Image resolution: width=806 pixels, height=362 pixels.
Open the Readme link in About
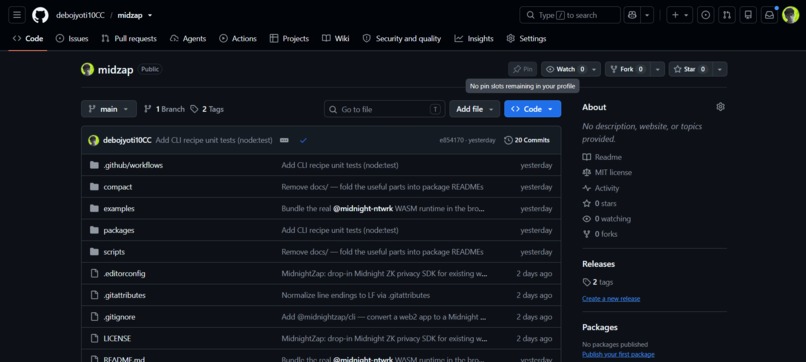click(x=602, y=157)
